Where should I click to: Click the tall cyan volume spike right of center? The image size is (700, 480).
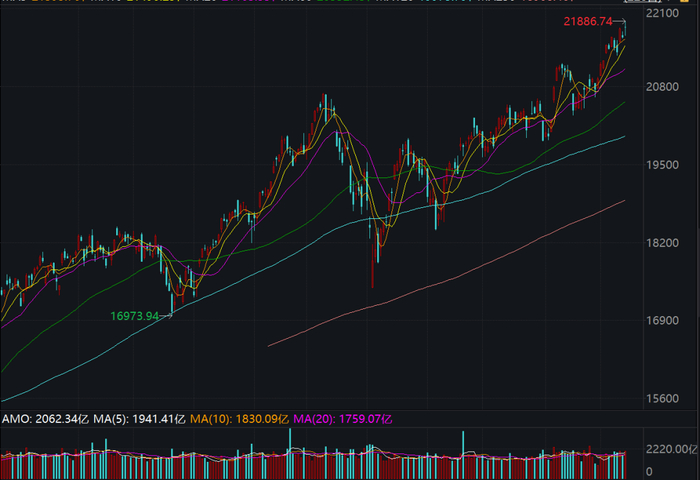463,455
